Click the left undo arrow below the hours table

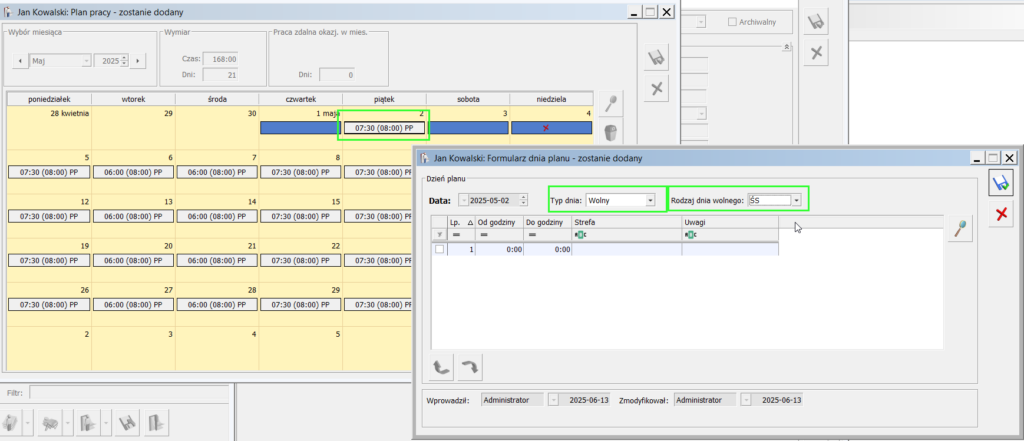pyautogui.click(x=443, y=368)
